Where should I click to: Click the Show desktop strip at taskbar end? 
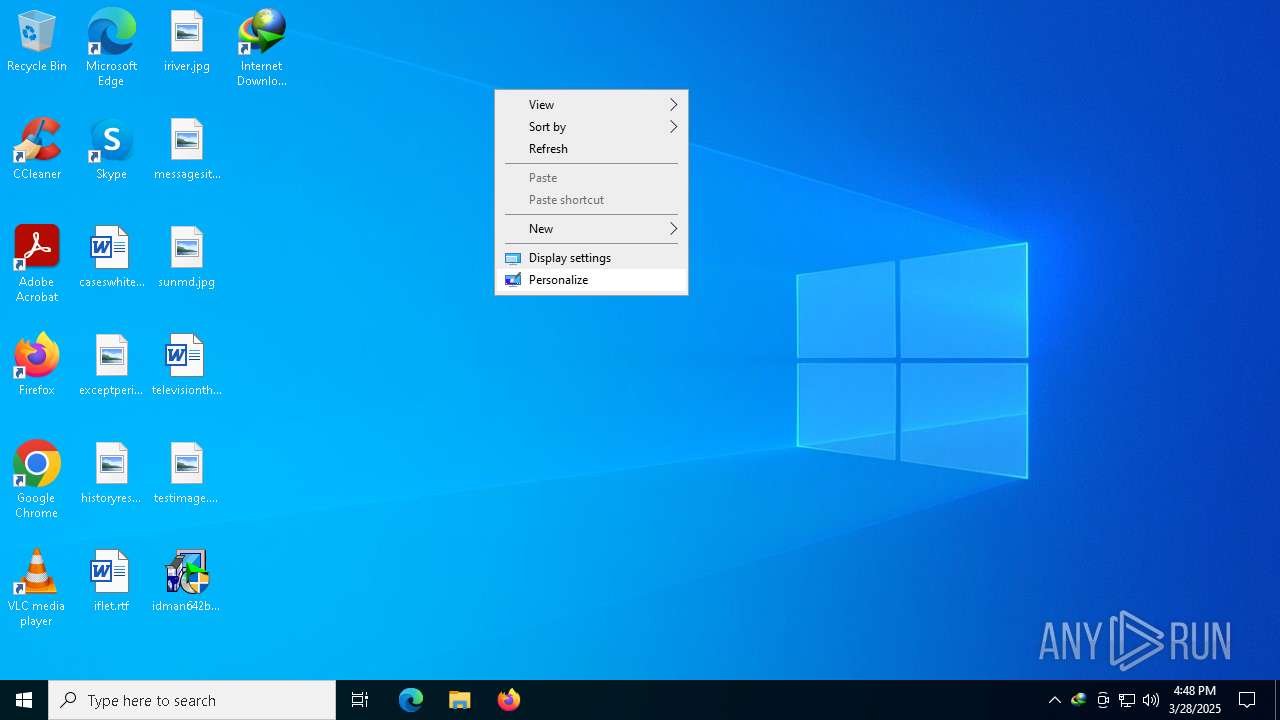1277,700
